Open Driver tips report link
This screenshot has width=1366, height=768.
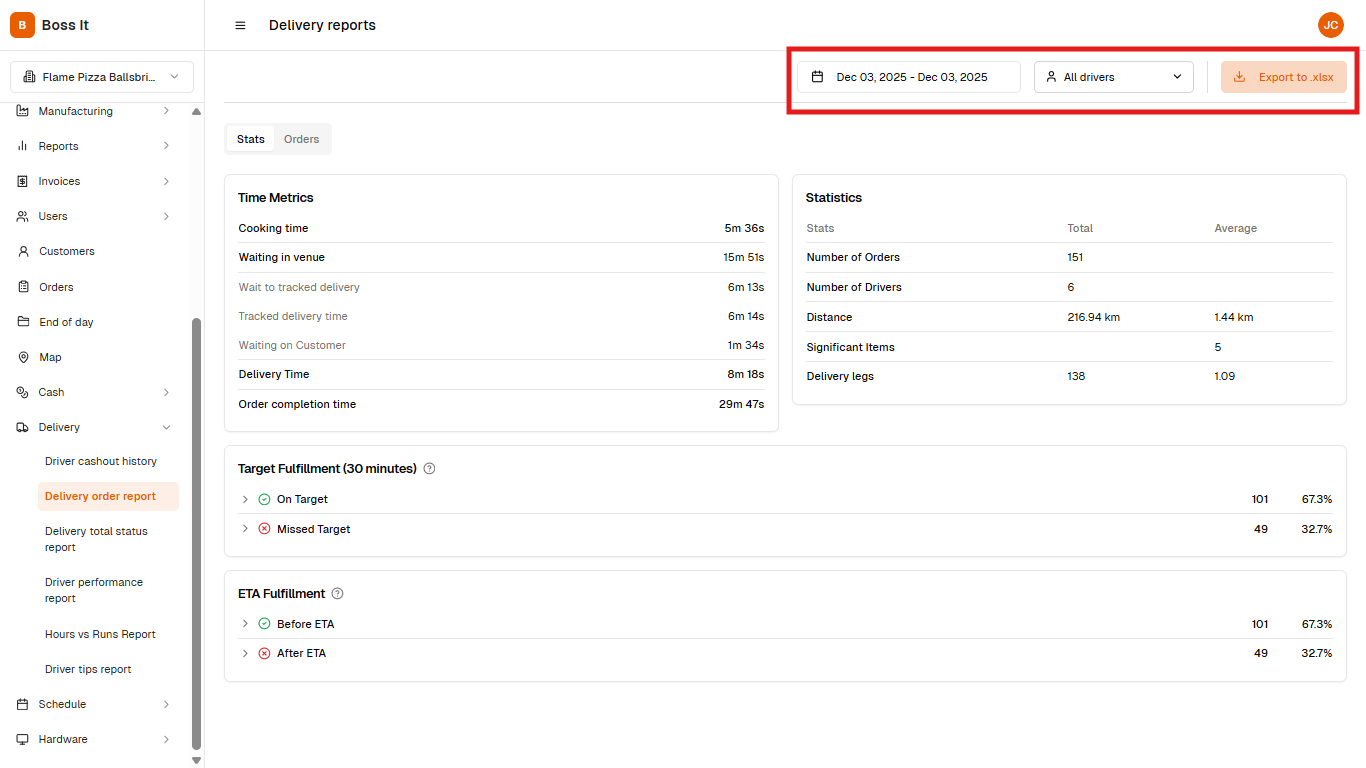tap(88, 669)
